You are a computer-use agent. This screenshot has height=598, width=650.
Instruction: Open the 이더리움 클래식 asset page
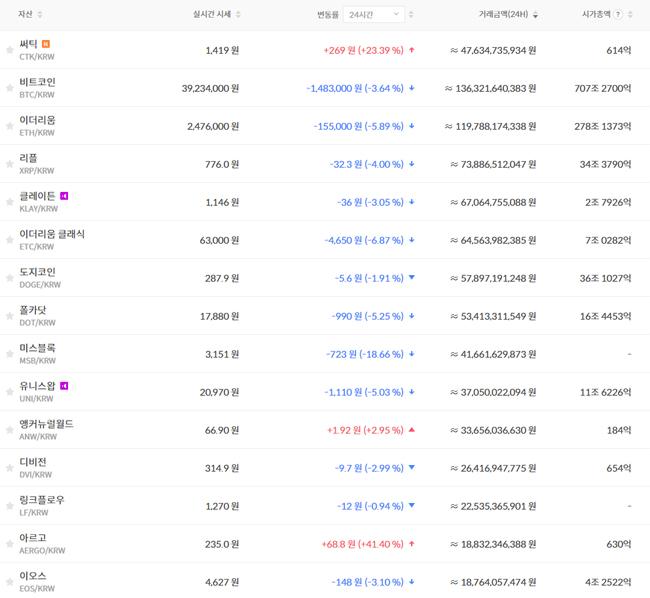[x=52, y=234]
